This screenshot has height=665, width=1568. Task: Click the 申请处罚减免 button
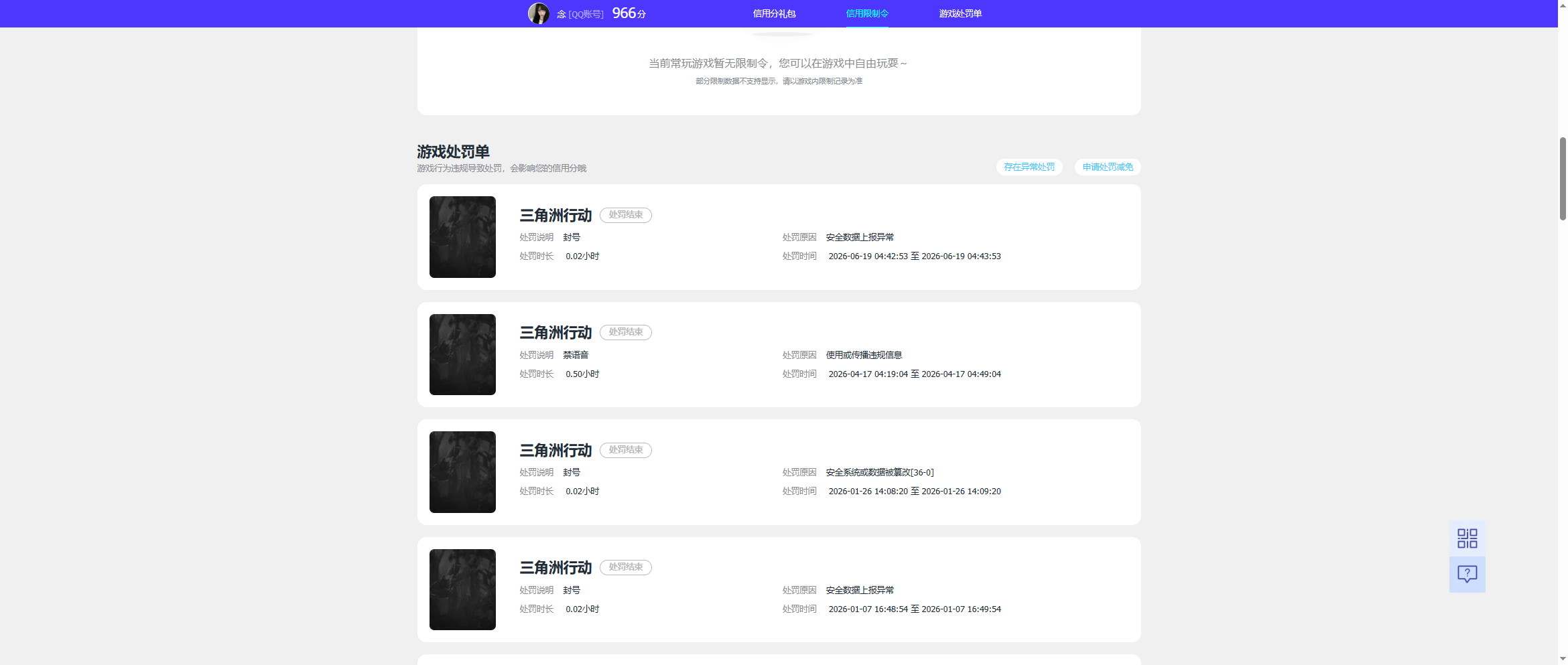click(1108, 167)
